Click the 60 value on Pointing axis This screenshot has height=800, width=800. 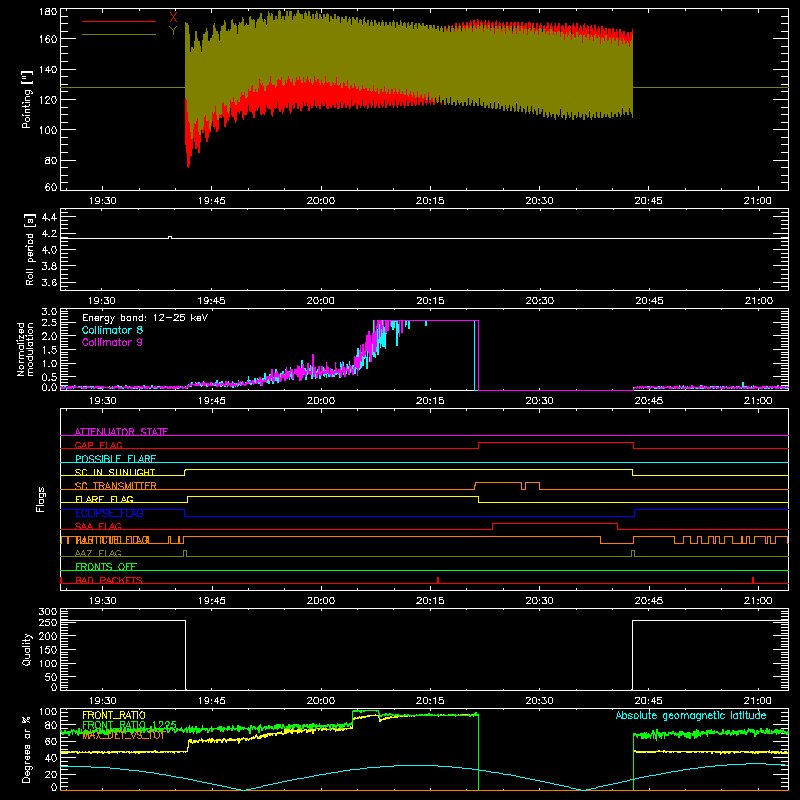pyautogui.click(x=51, y=187)
